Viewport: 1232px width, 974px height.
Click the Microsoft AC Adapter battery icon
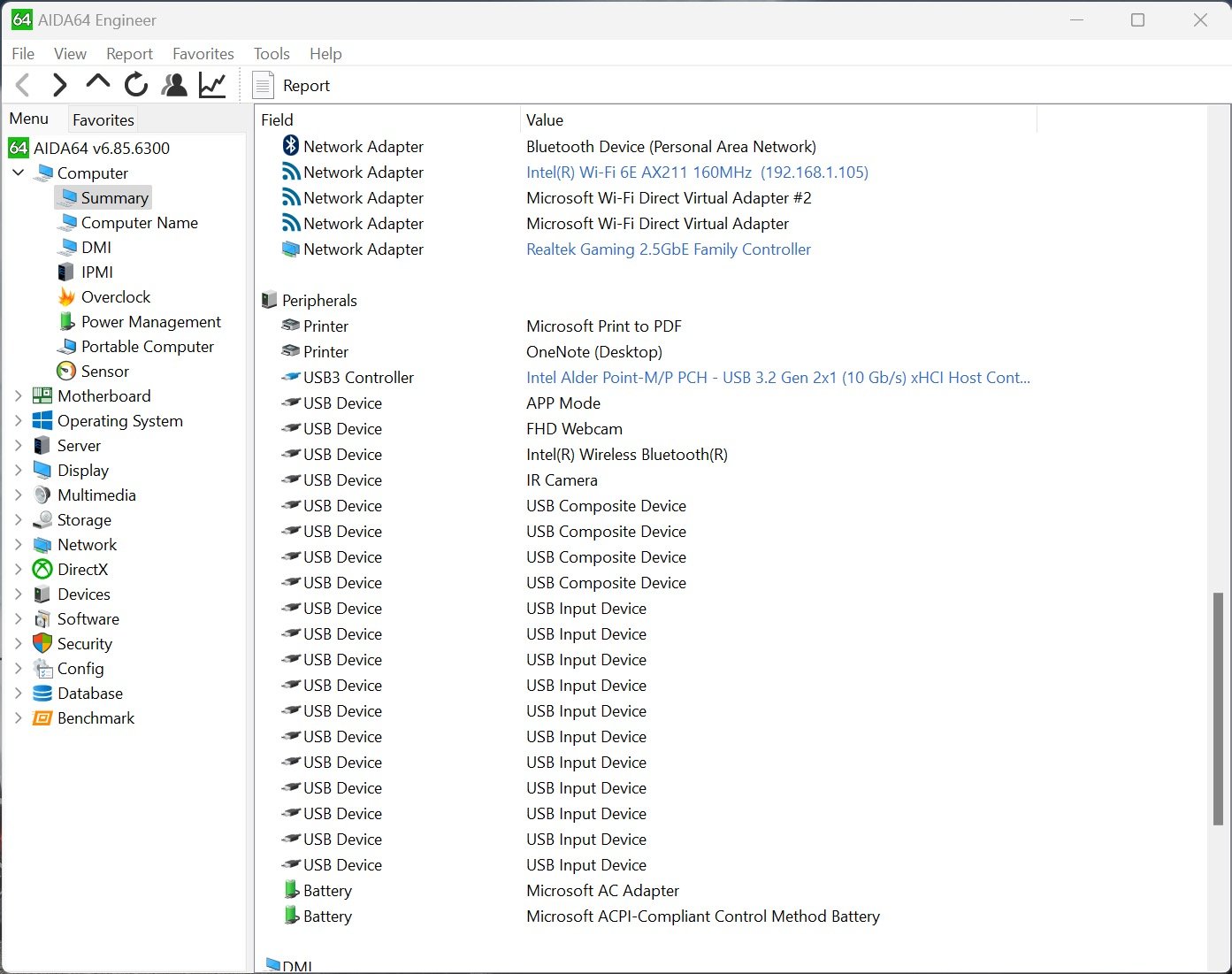coord(291,890)
